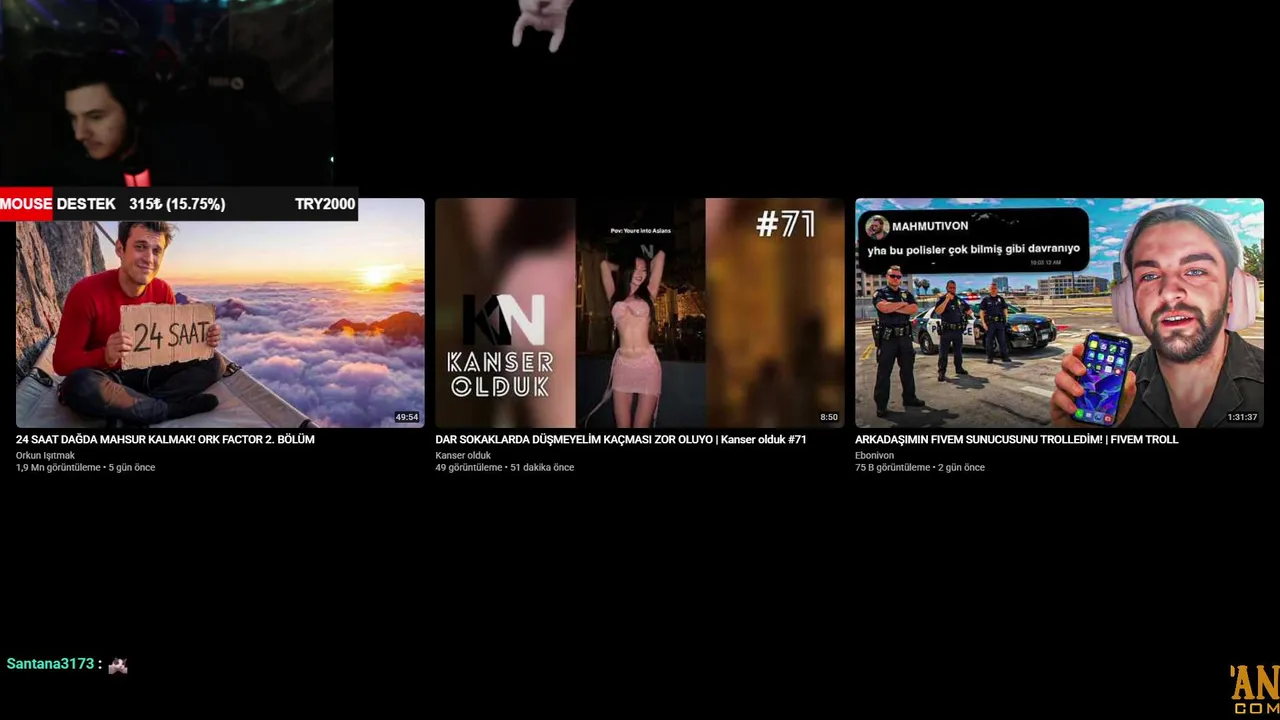Click the red MOUSE label in donation bar
The width and height of the screenshot is (1280, 720).
click(x=26, y=204)
